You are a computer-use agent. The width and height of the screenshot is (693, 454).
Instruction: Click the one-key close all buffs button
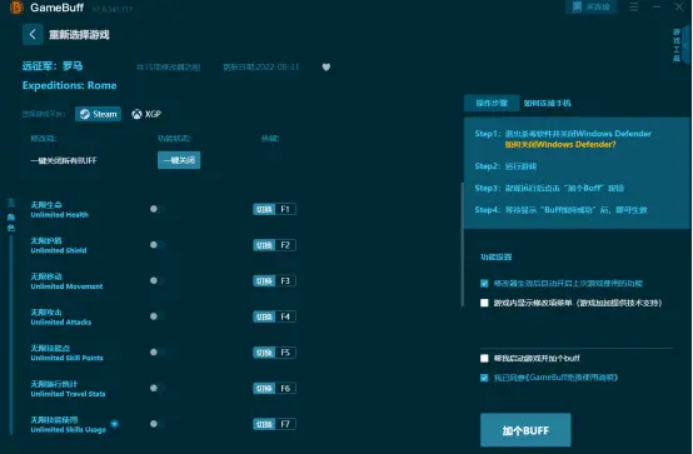(x=179, y=160)
